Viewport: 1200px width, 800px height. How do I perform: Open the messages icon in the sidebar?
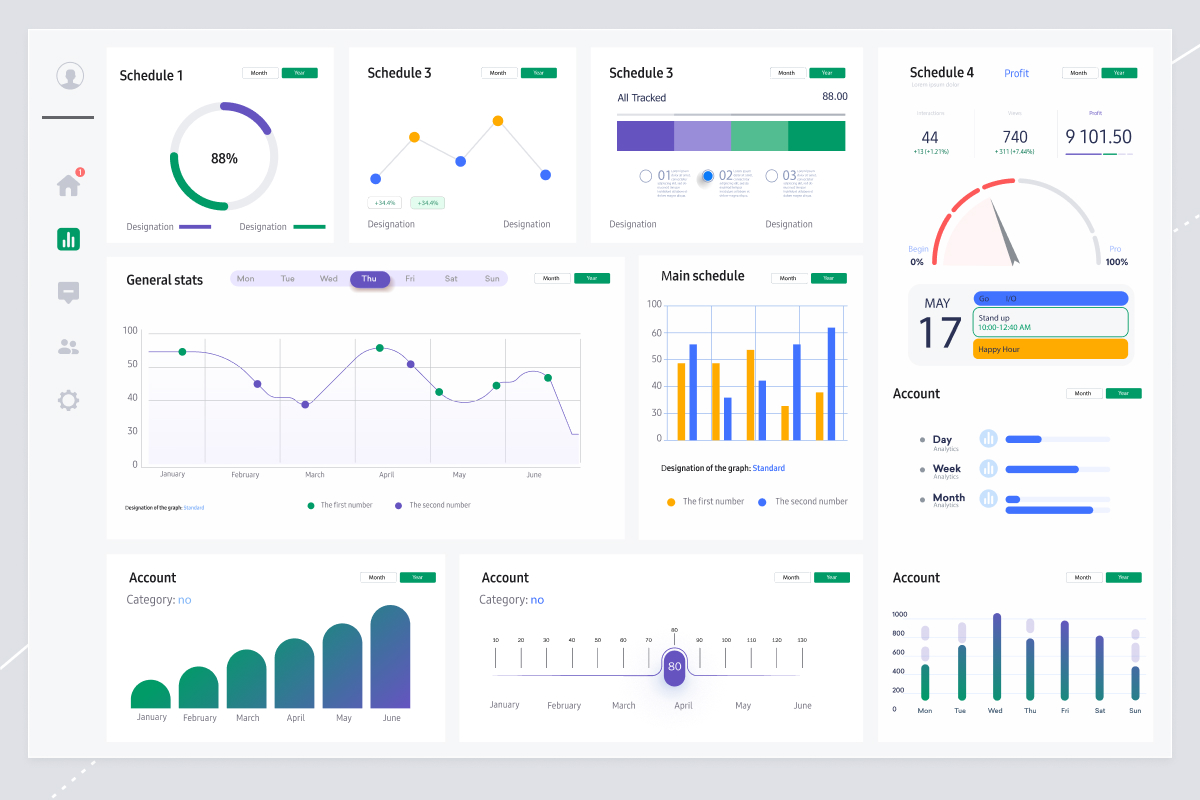67,292
